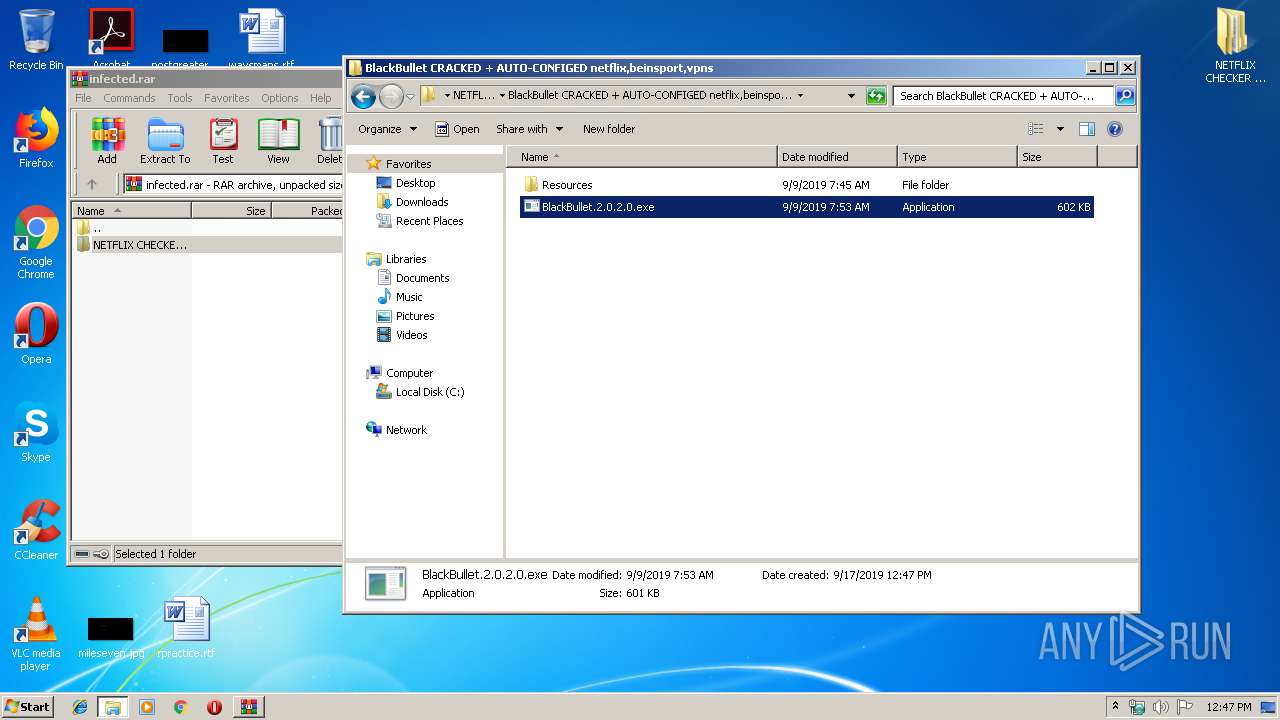Viewport: 1280px width, 720px height.
Task: Open recent pages dropdown near Forward
Action: coord(410,97)
